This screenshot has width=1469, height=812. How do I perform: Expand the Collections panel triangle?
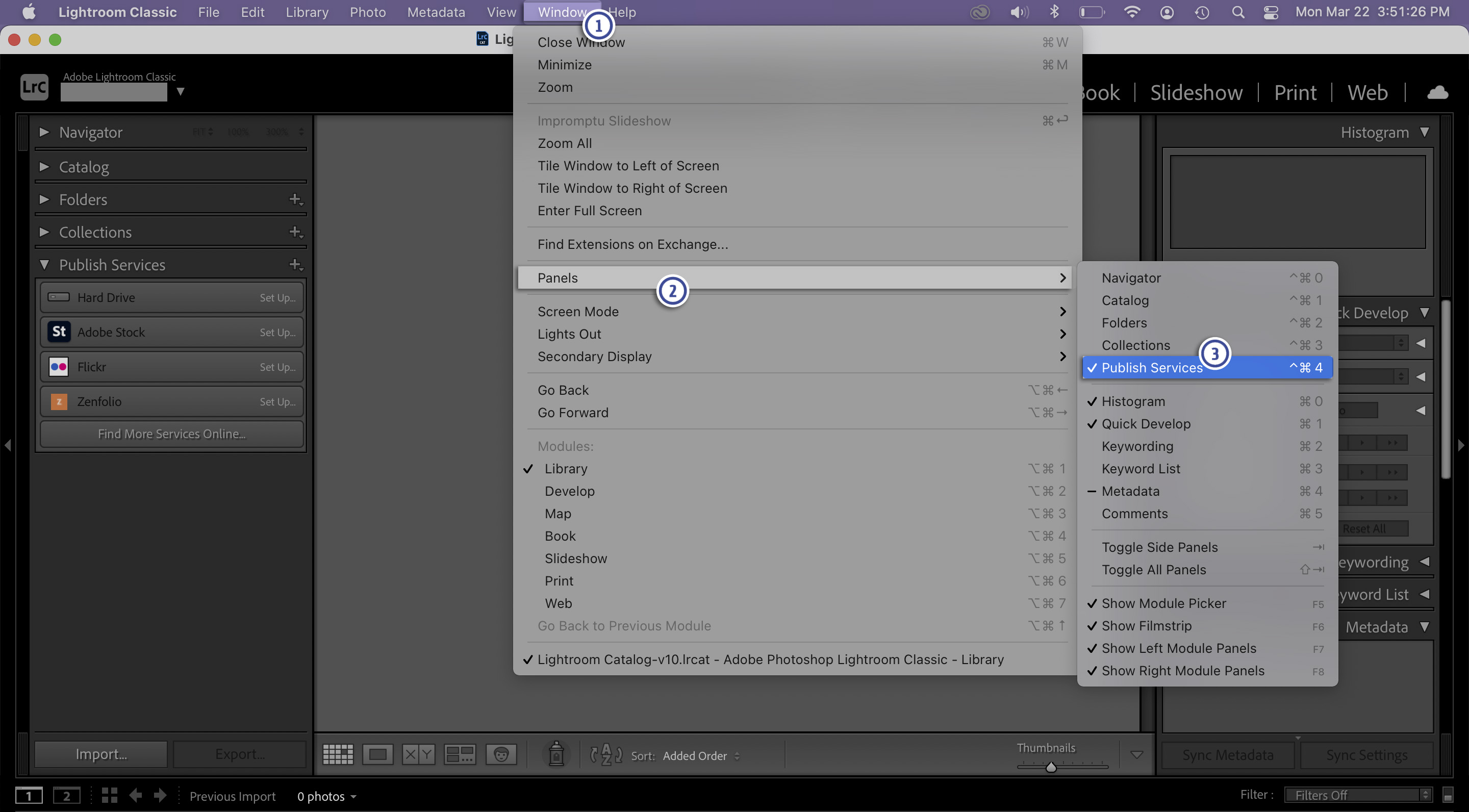pyautogui.click(x=44, y=232)
